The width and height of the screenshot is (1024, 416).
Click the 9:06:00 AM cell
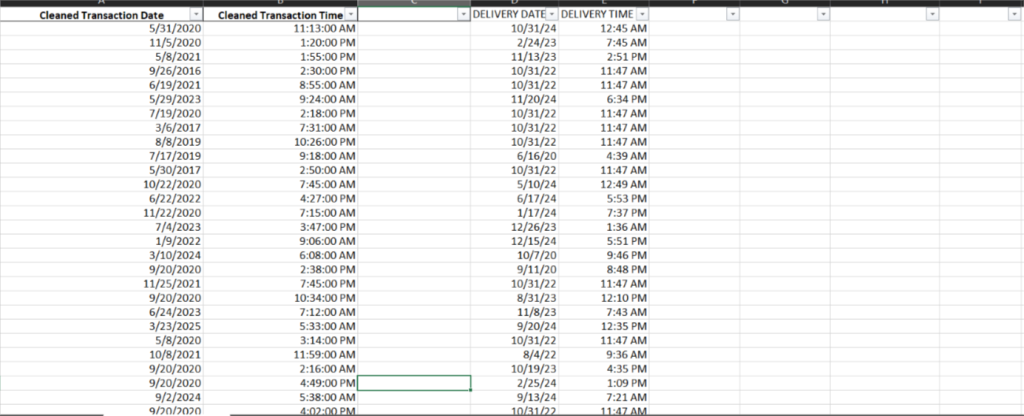click(280, 241)
